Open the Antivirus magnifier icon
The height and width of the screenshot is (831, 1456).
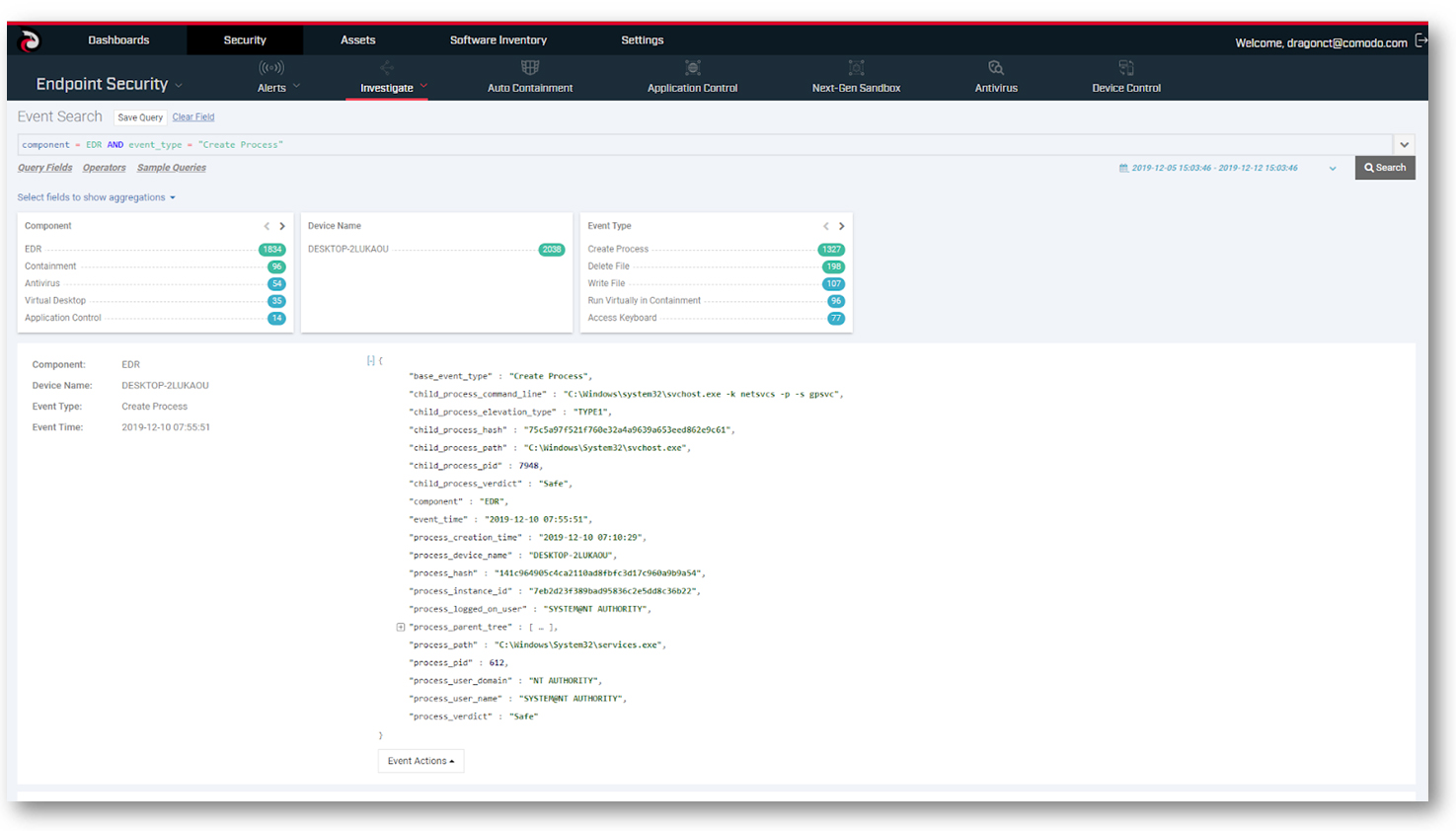pos(996,67)
